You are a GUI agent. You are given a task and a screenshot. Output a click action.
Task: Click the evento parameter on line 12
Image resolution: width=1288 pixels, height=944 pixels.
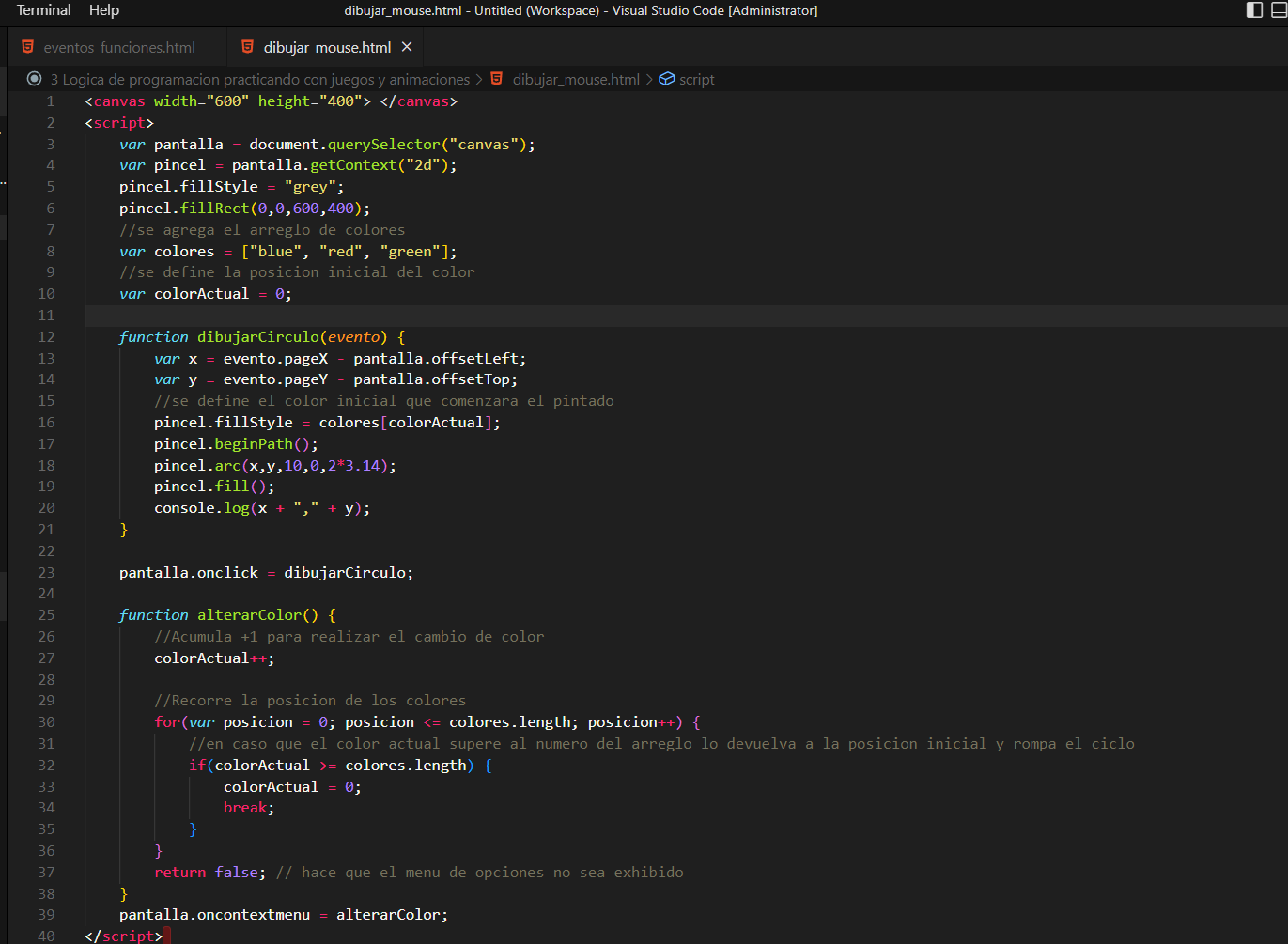pos(353,337)
